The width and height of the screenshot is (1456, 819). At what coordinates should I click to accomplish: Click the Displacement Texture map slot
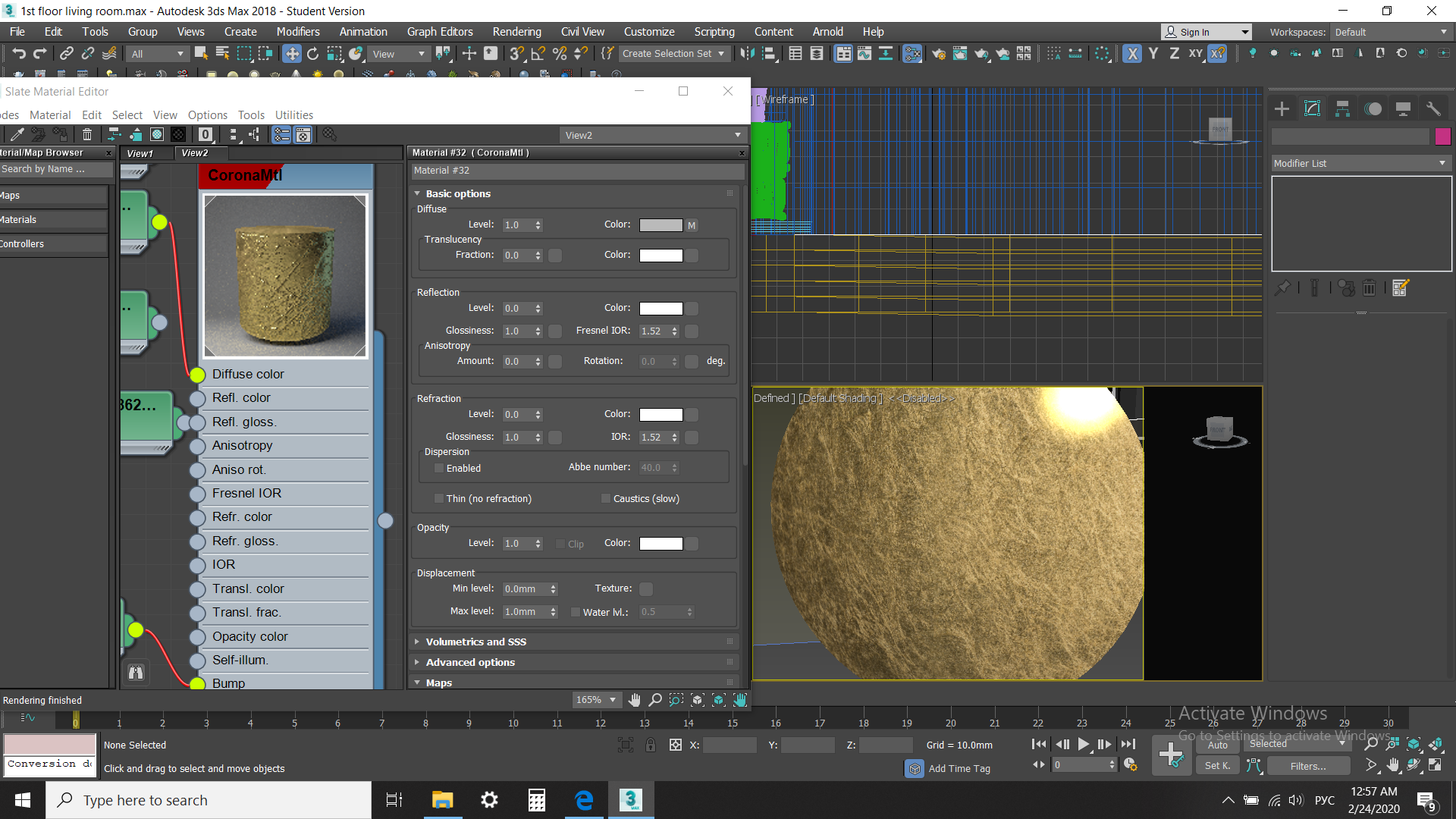[646, 588]
